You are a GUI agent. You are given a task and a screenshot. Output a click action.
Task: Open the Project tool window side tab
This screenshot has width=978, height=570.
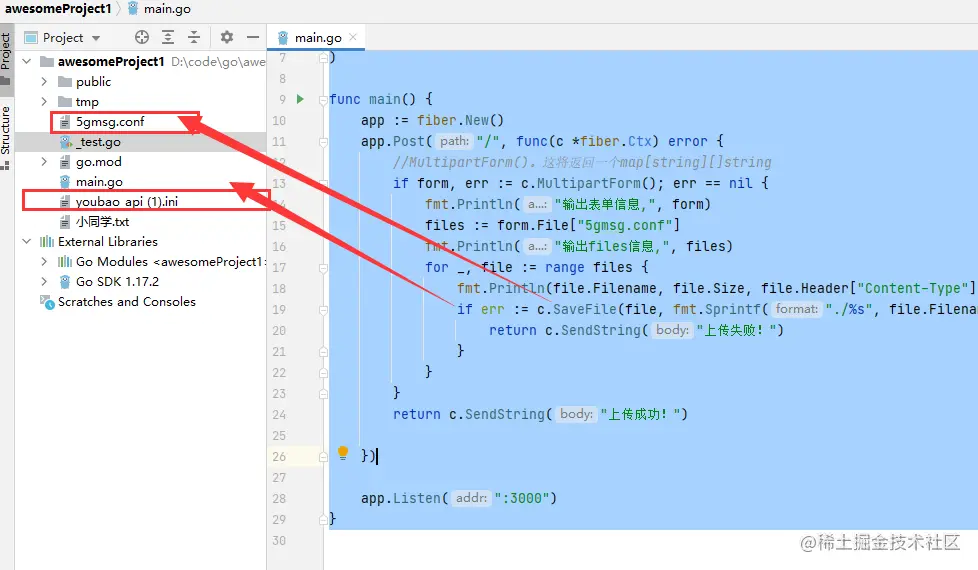click(6, 58)
